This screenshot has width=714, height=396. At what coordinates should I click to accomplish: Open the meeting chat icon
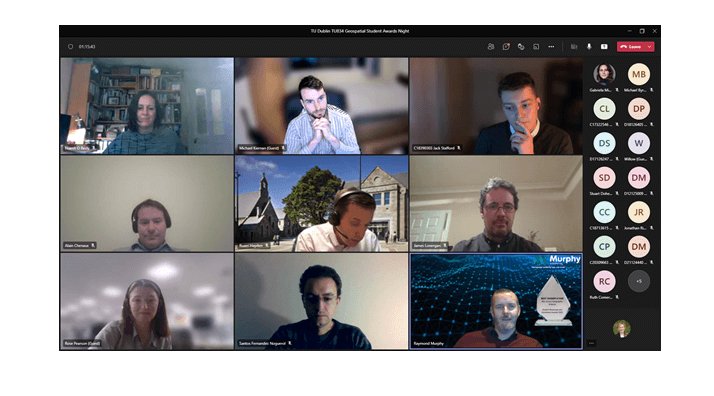tap(506, 46)
